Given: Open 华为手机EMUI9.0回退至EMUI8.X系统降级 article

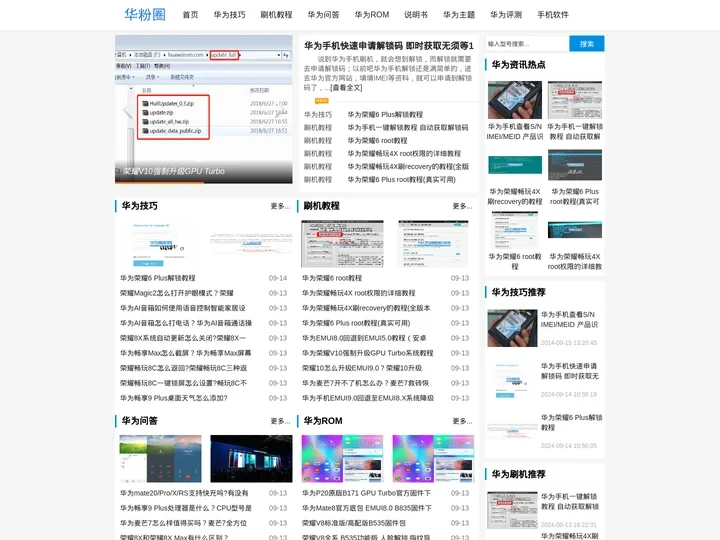Looking at the screenshot, I should pos(368,398).
